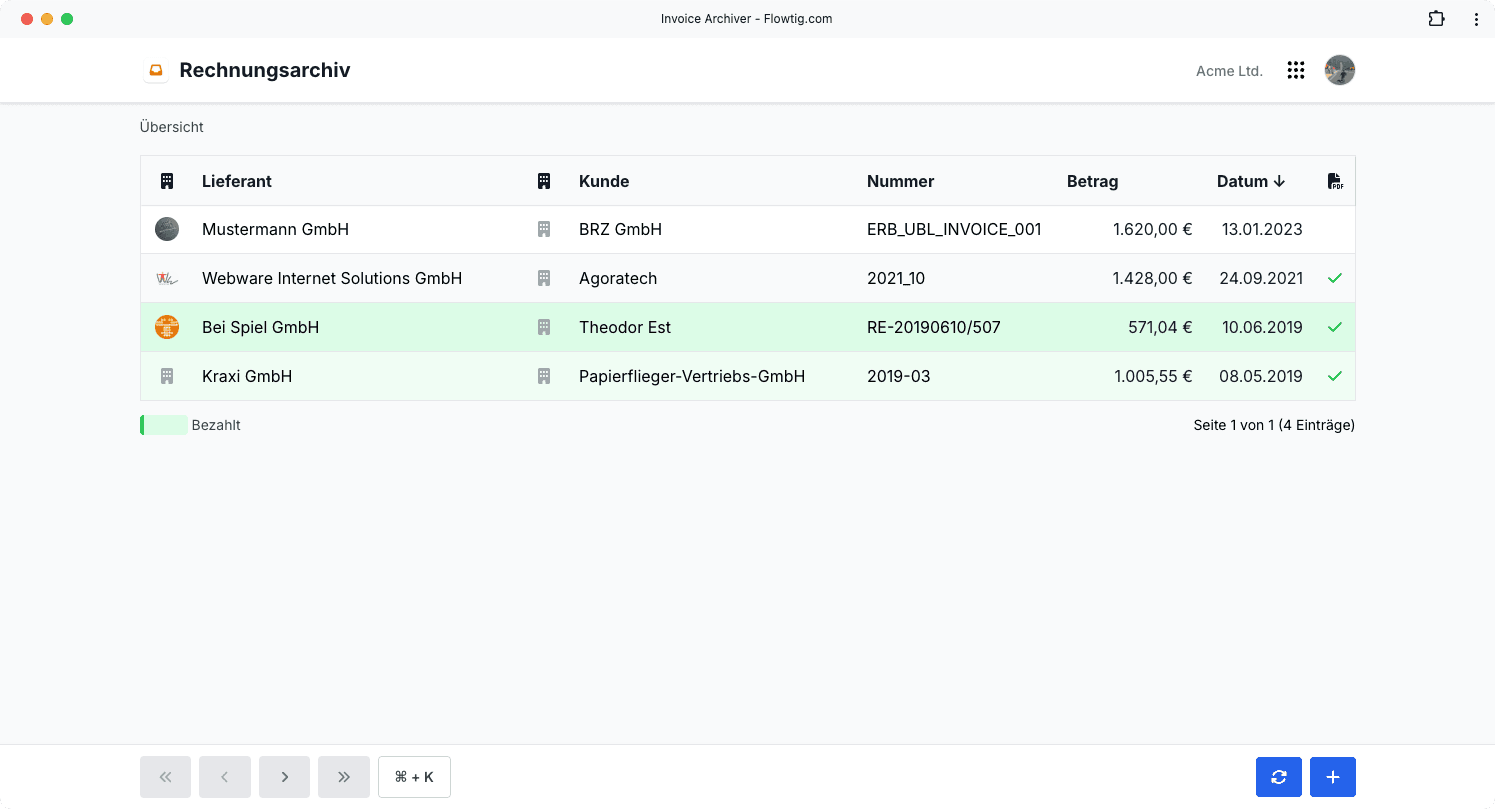
Task: Open the Kraxi GmbH invoice row
Action: (747, 376)
